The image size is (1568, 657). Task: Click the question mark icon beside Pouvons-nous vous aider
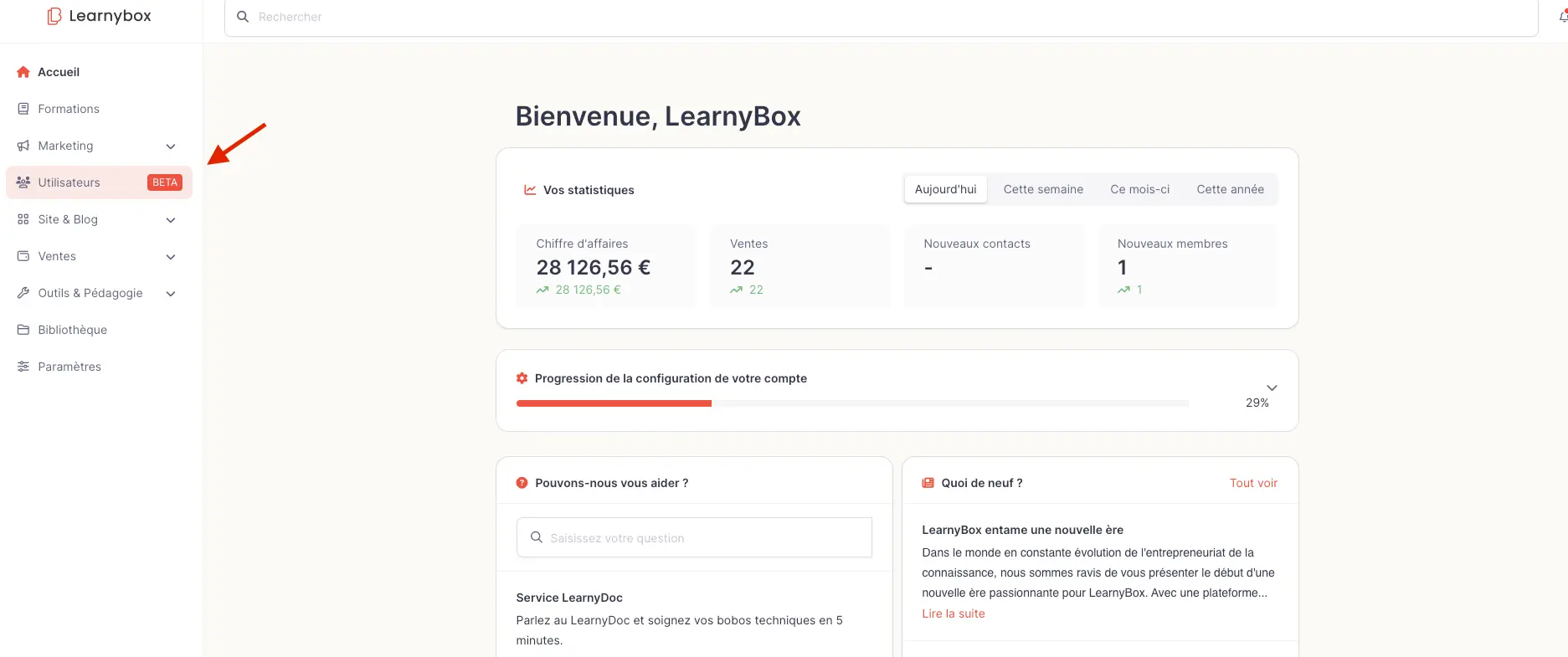522,483
